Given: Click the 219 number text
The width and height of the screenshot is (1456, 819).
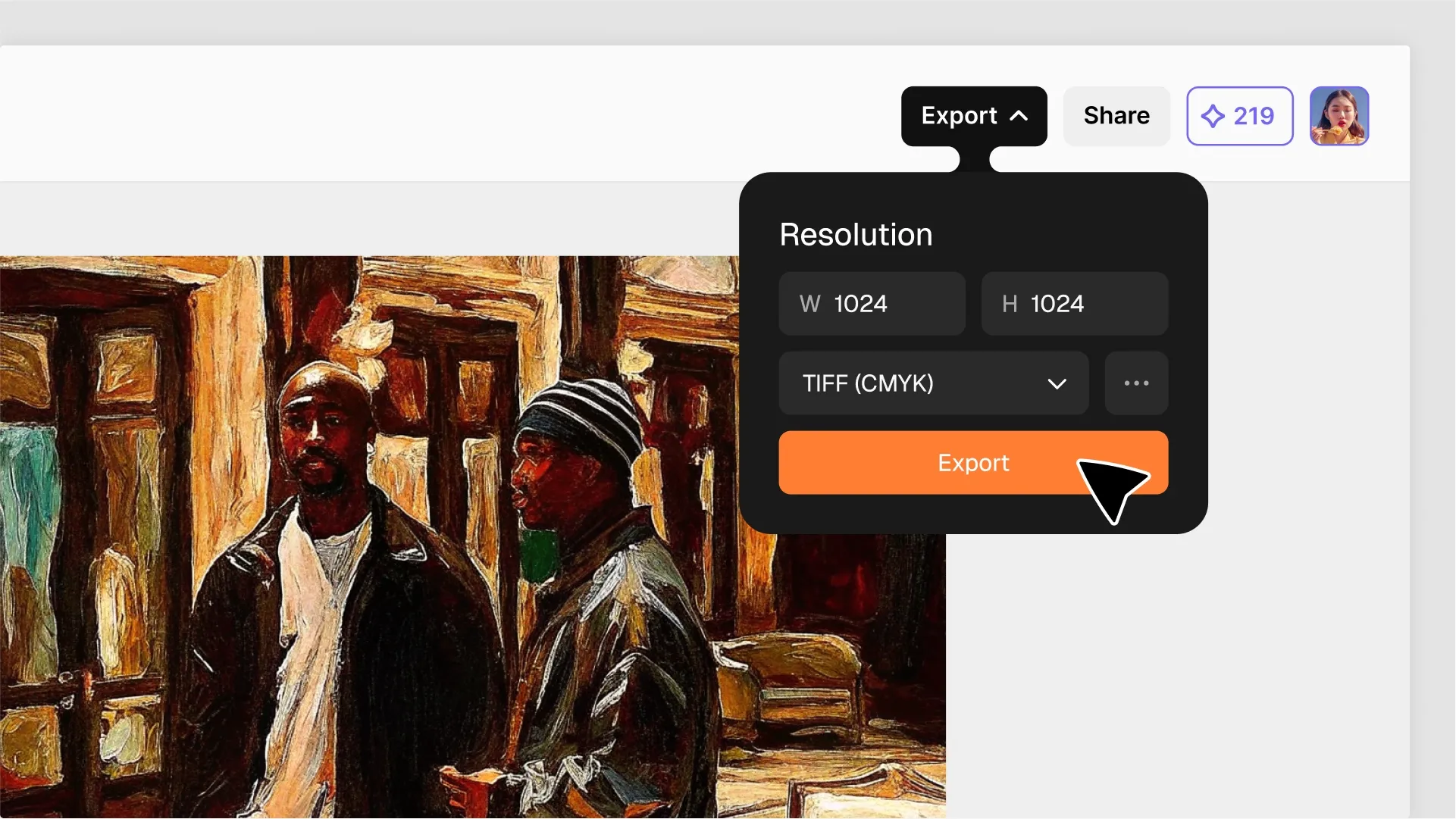Looking at the screenshot, I should 1254,116.
